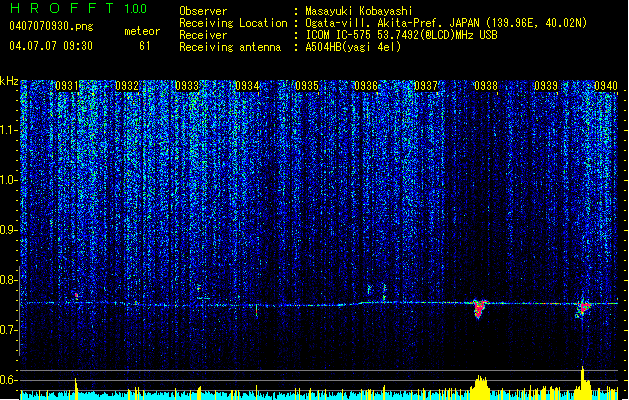This screenshot has height=400, width=629.
Task: Click the HROFFT 1.0.0 title text
Action: click(79, 8)
